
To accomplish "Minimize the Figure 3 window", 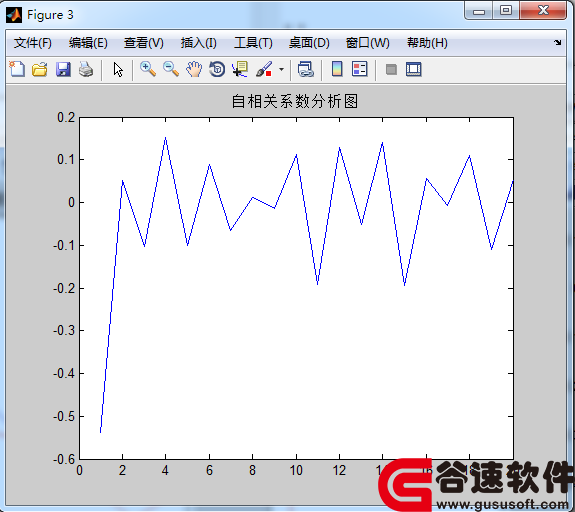I will (479, 10).
